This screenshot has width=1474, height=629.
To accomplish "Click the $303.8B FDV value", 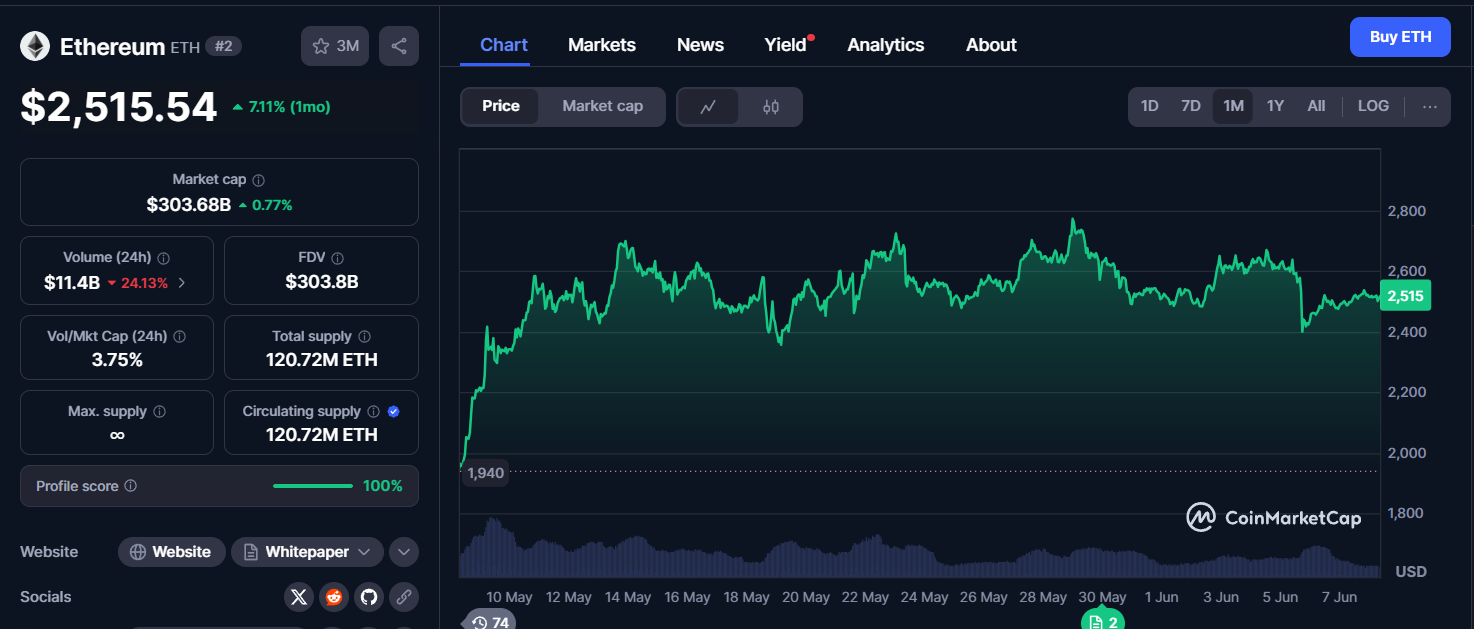I will (322, 283).
